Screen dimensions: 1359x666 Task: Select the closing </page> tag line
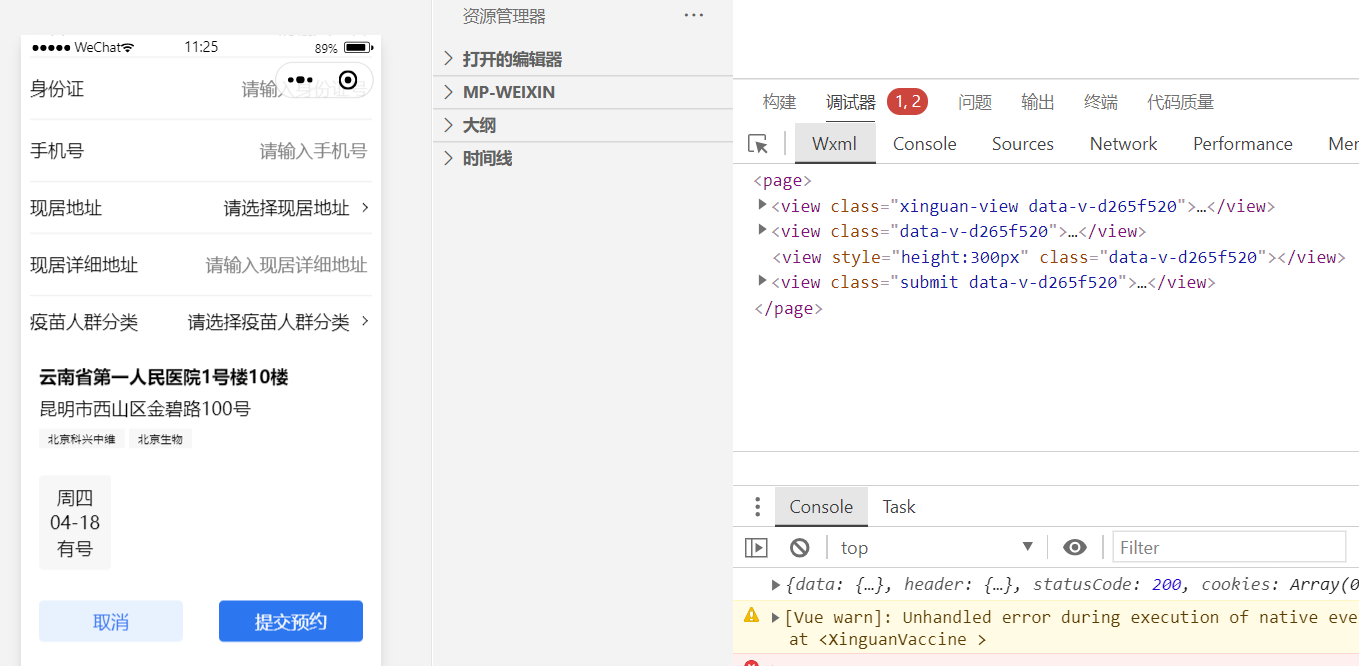point(788,308)
